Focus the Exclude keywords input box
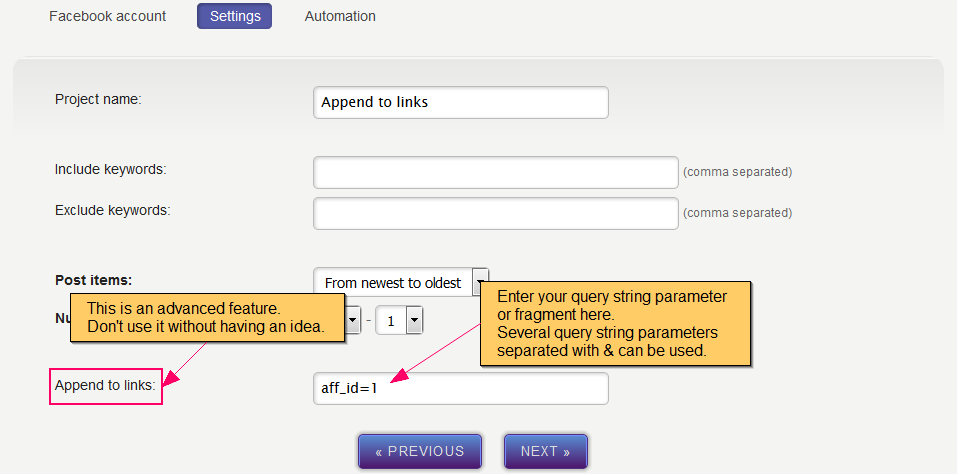 (x=496, y=213)
